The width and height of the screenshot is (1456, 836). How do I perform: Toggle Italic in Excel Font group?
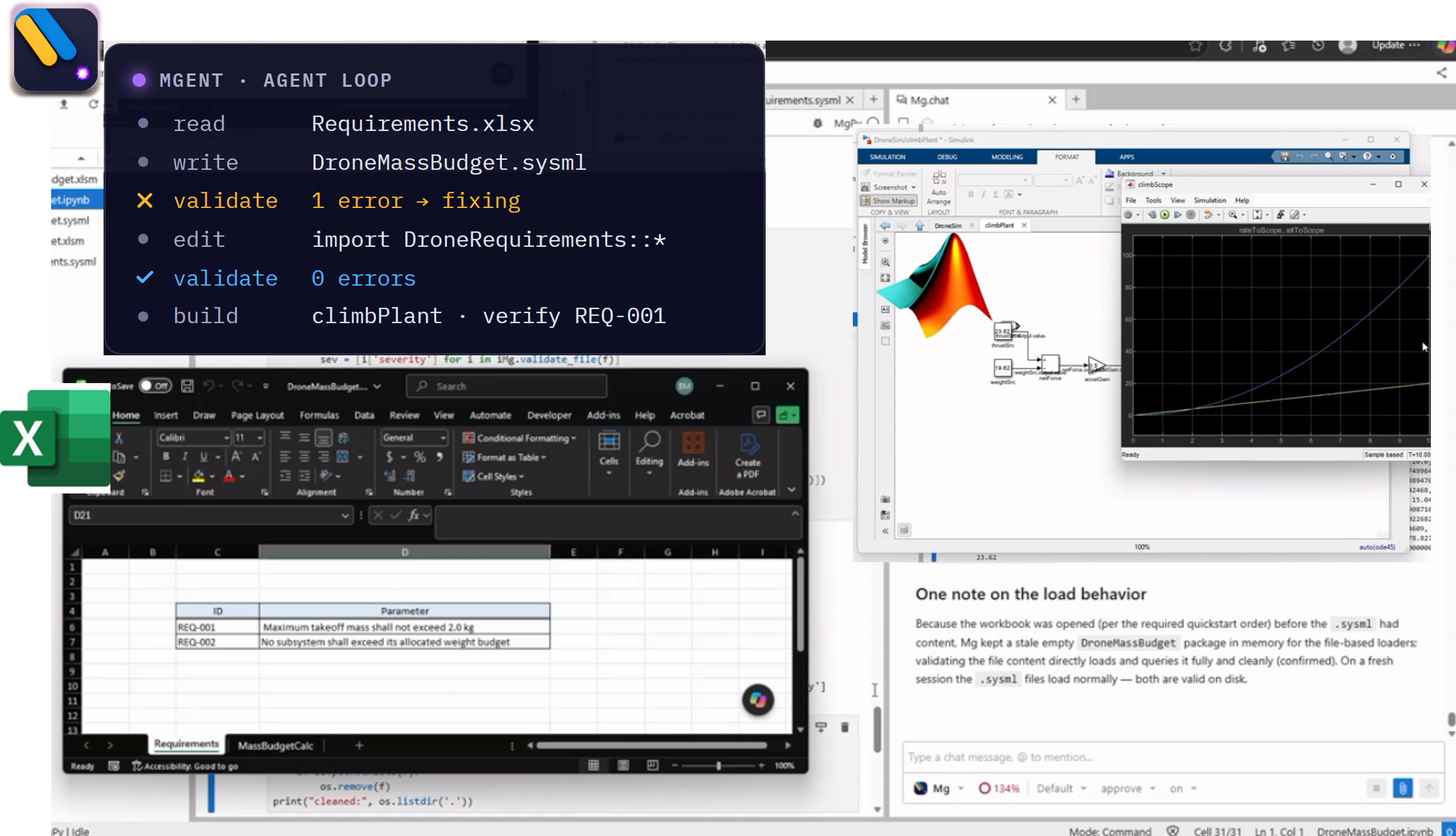click(x=184, y=457)
